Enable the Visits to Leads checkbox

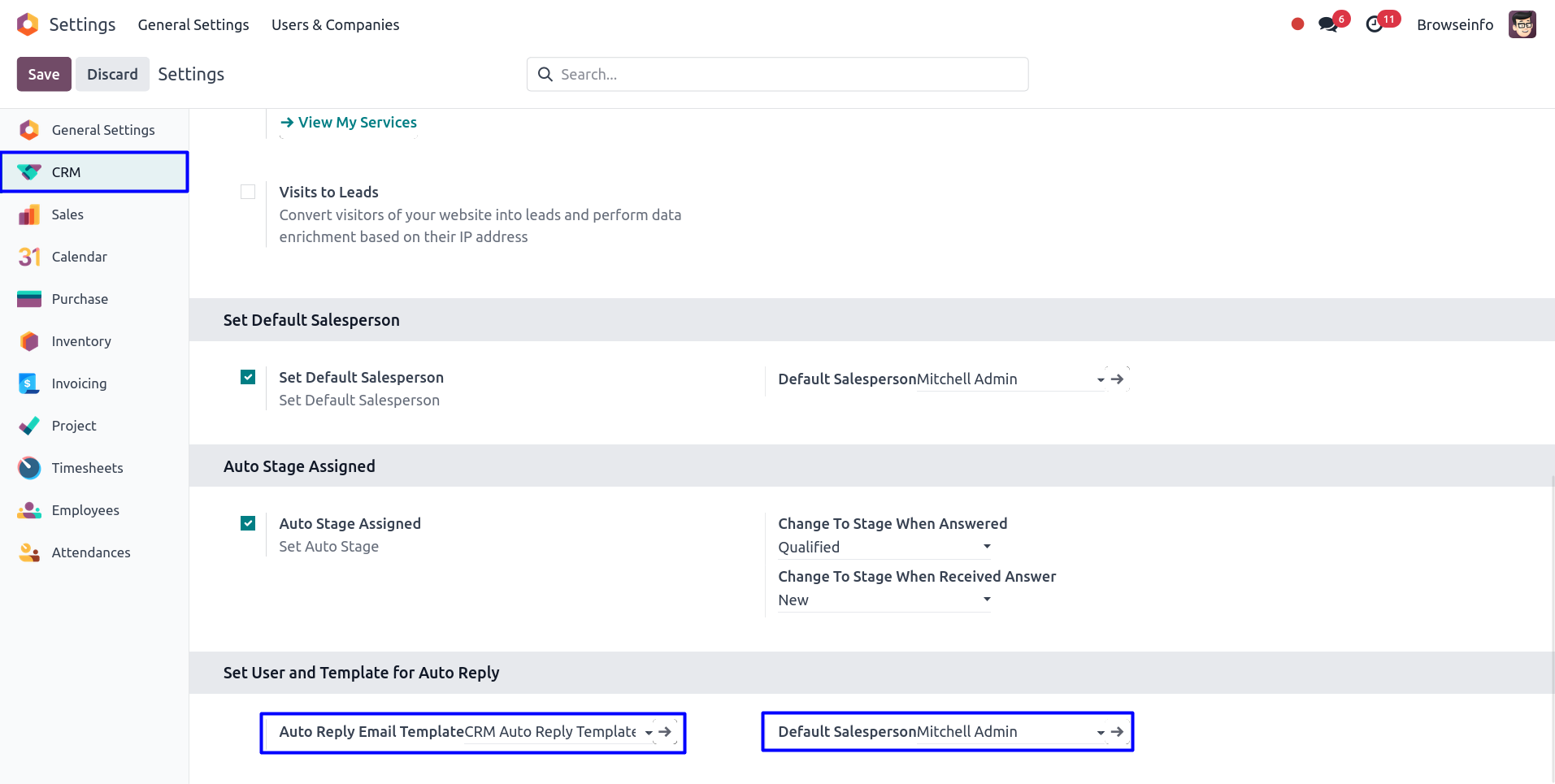248,192
